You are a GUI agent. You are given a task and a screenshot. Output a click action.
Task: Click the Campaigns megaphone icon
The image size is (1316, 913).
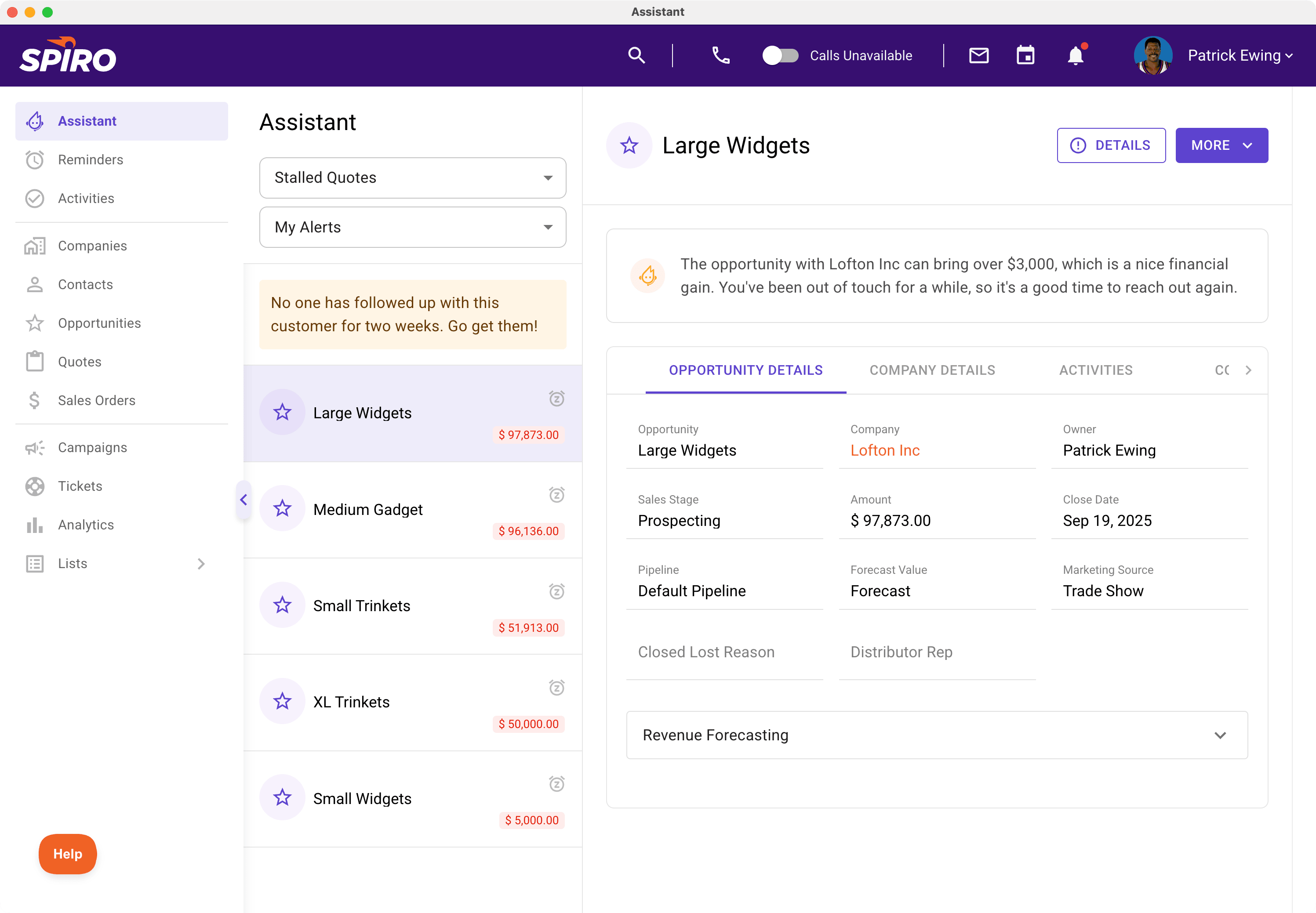click(35, 448)
